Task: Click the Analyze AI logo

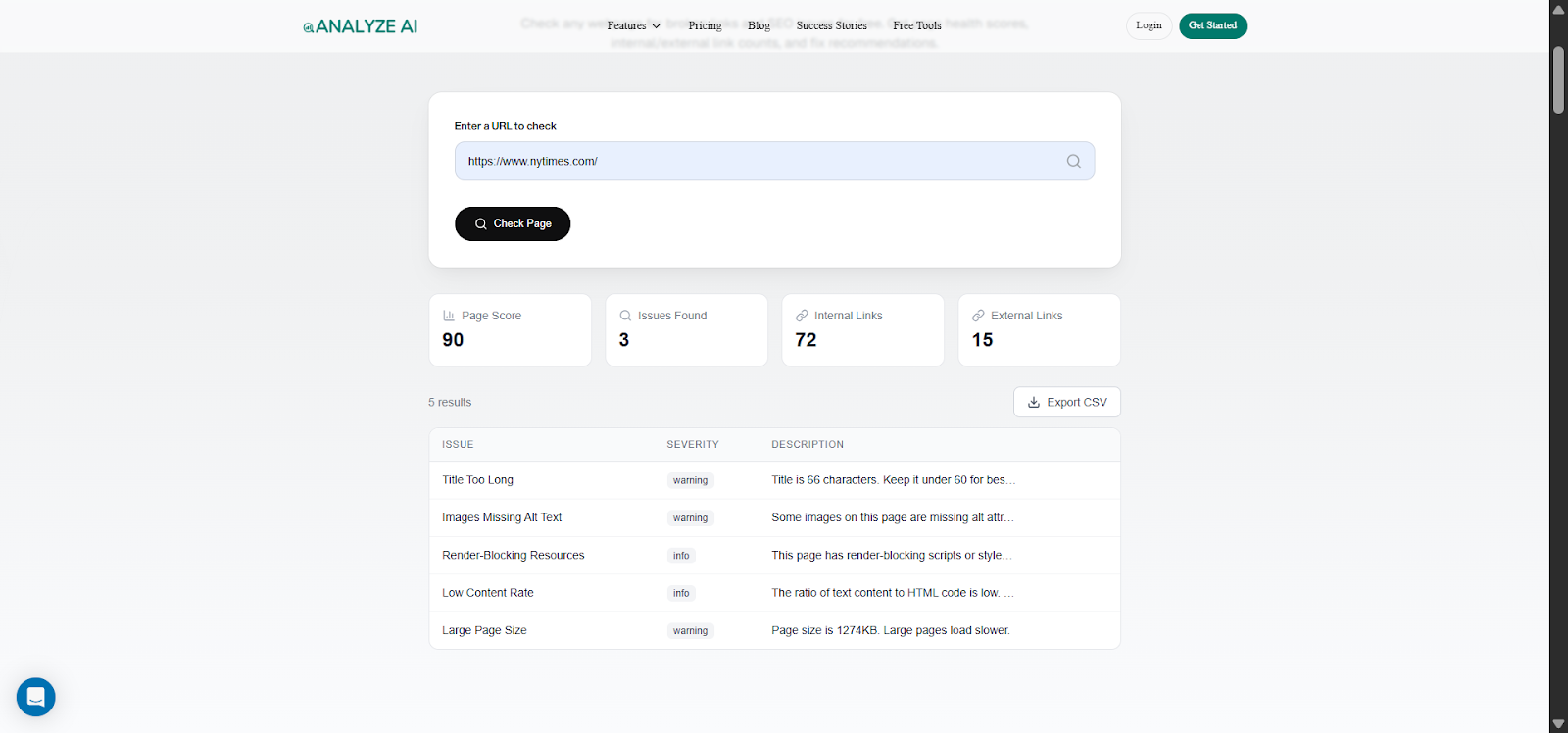Action: tap(361, 26)
